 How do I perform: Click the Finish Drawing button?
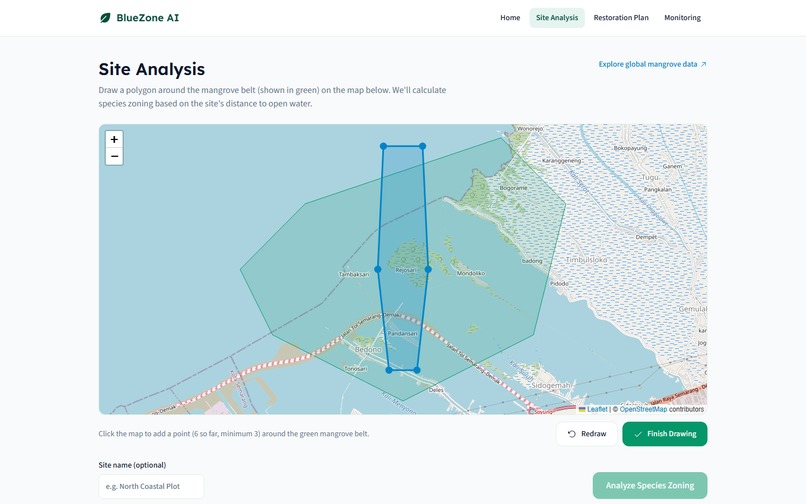pos(665,434)
